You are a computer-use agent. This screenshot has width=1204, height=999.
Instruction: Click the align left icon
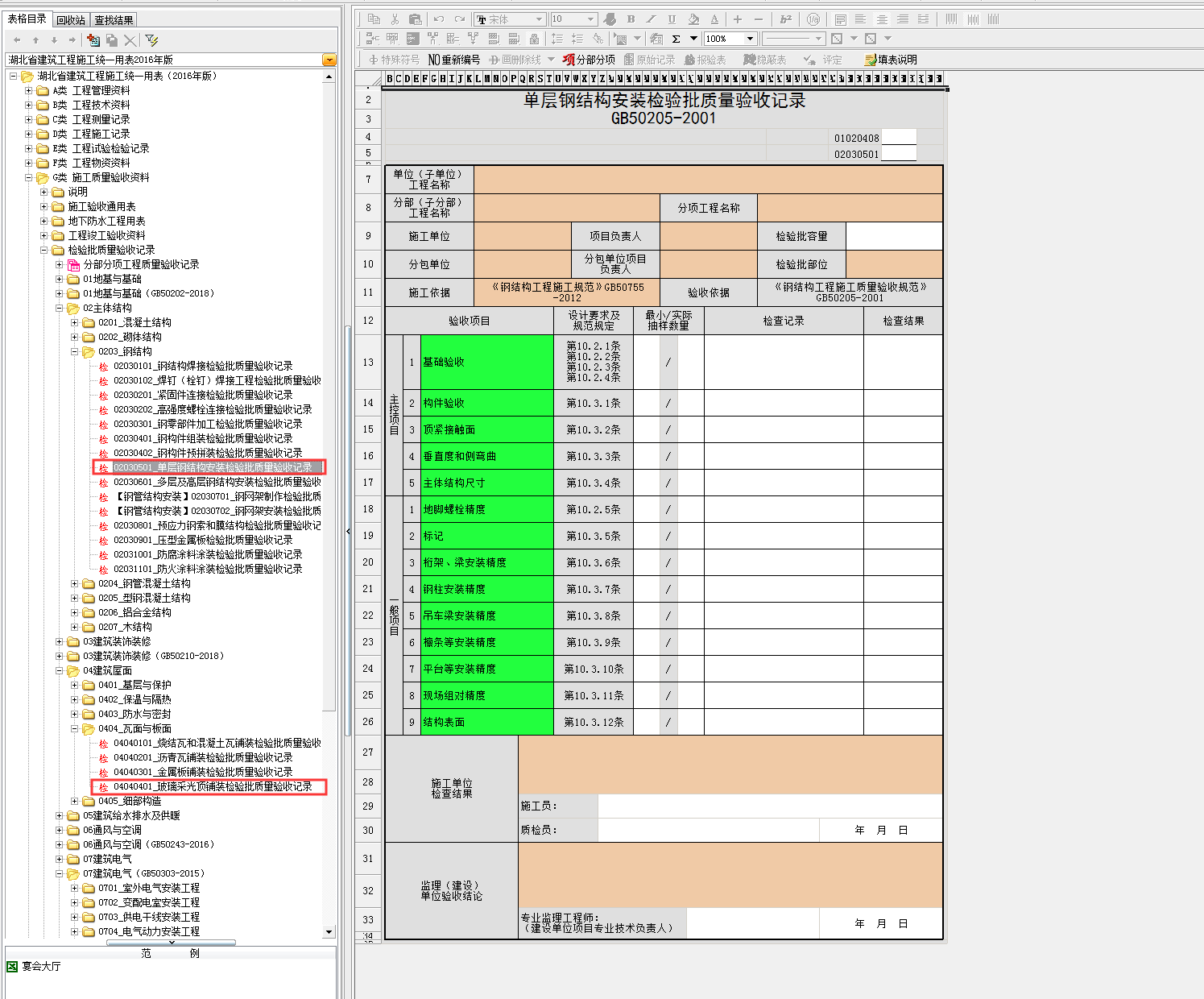(x=861, y=19)
